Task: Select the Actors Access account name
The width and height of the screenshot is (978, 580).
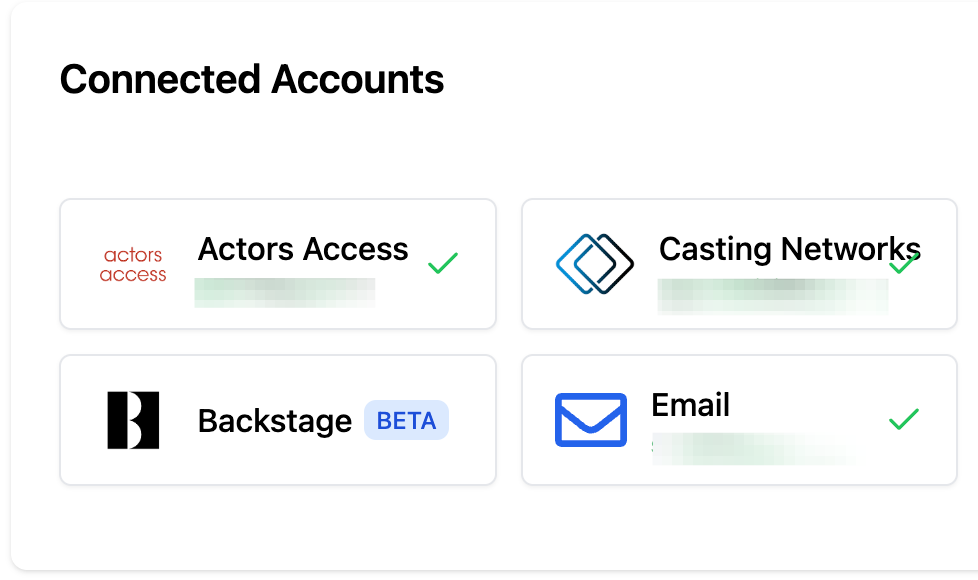Action: pos(303,249)
